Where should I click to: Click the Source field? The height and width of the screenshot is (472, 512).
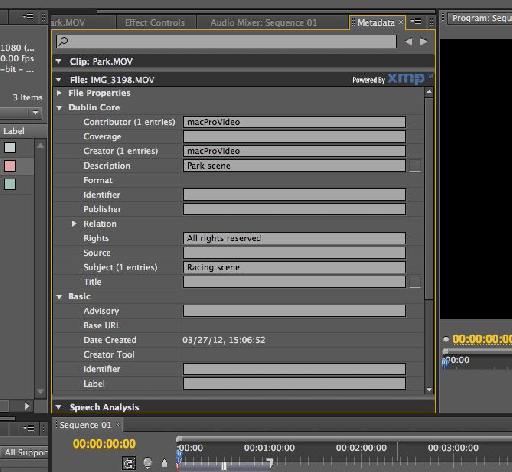294,253
